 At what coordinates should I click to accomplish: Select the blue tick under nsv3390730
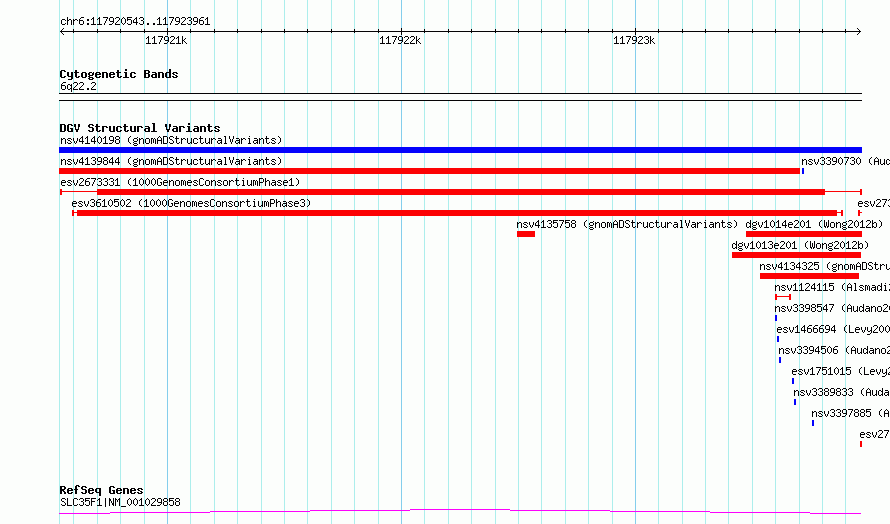(803, 171)
